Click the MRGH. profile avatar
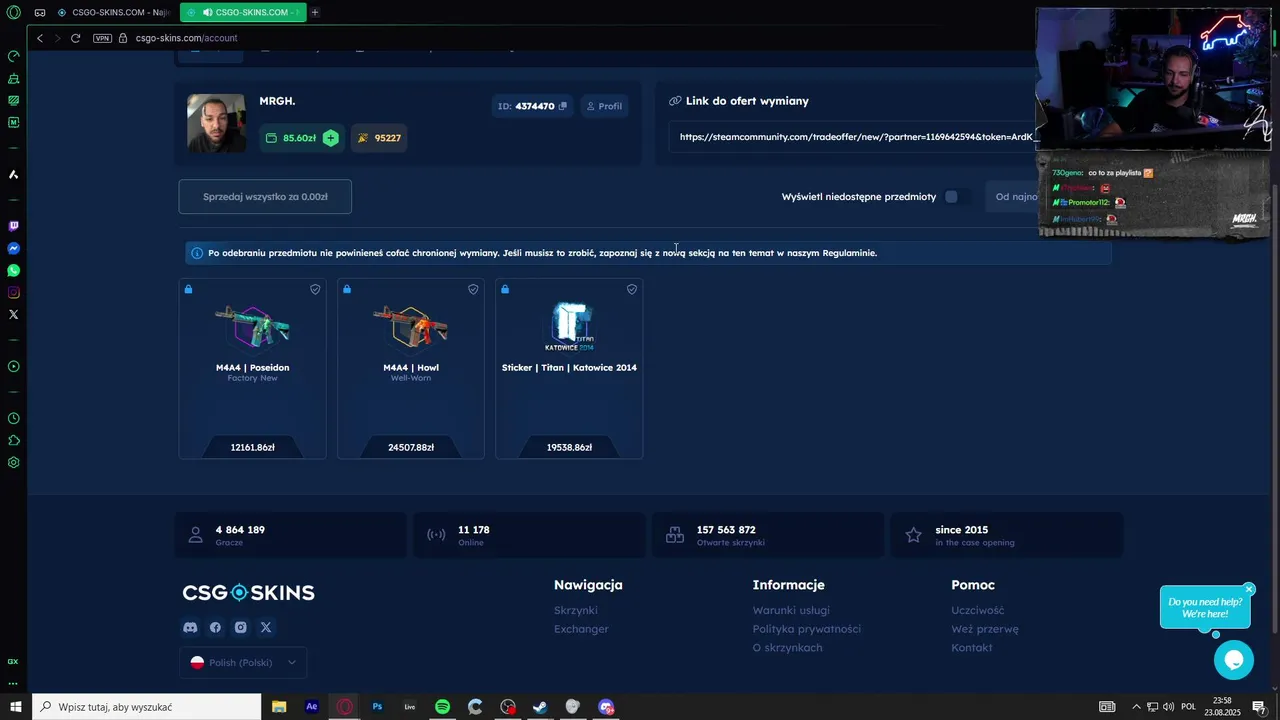 (x=216, y=123)
